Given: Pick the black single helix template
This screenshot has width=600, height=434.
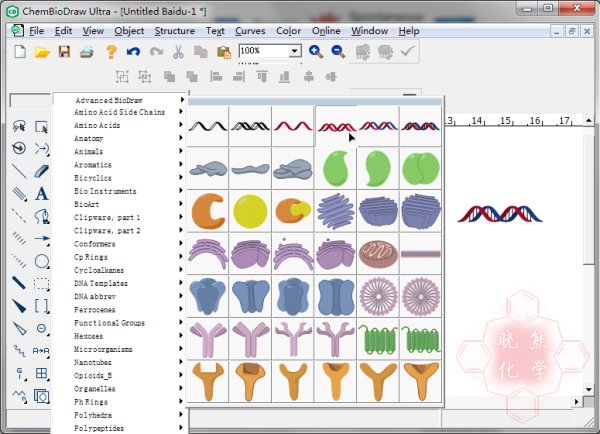Looking at the screenshot, I should [208, 126].
